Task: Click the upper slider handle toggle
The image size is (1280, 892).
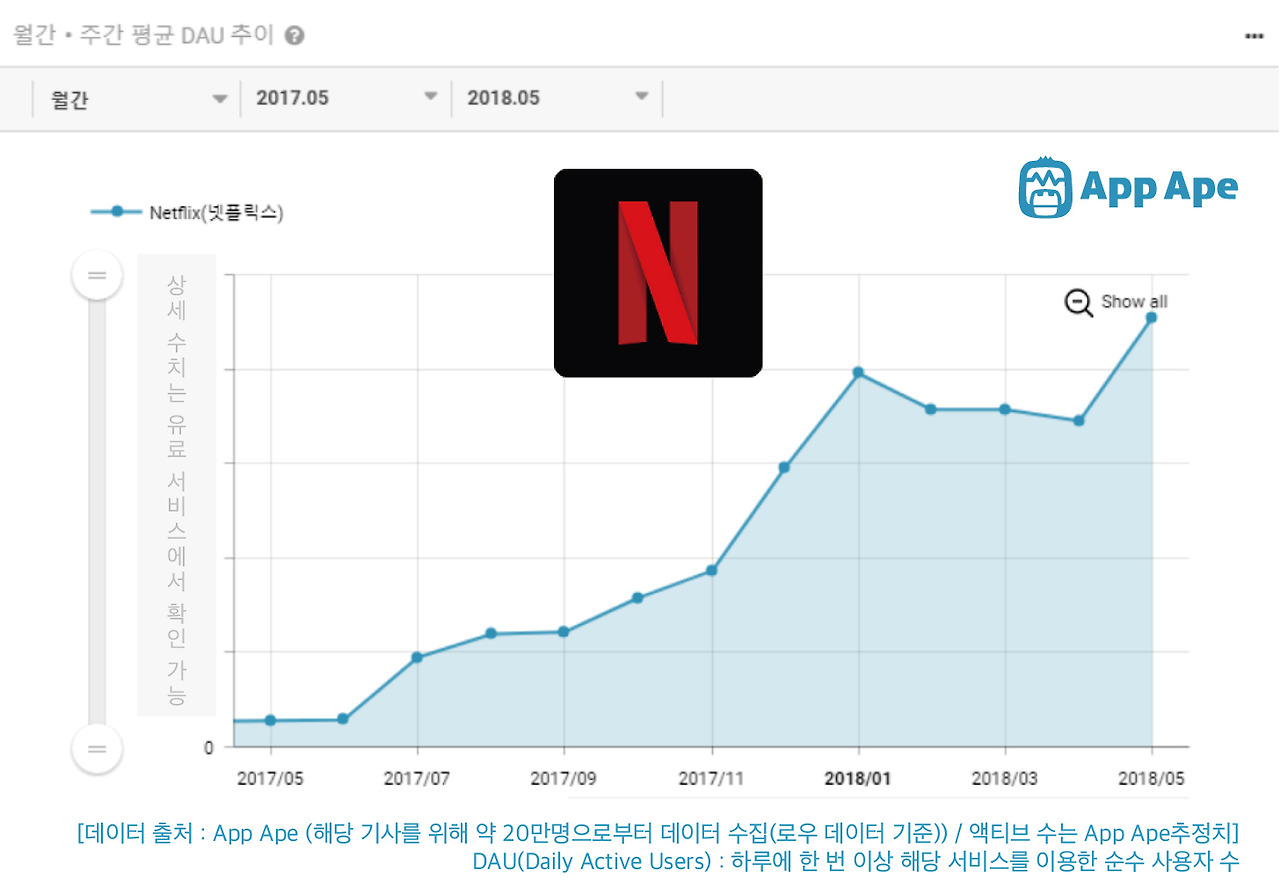Action: (x=96, y=274)
